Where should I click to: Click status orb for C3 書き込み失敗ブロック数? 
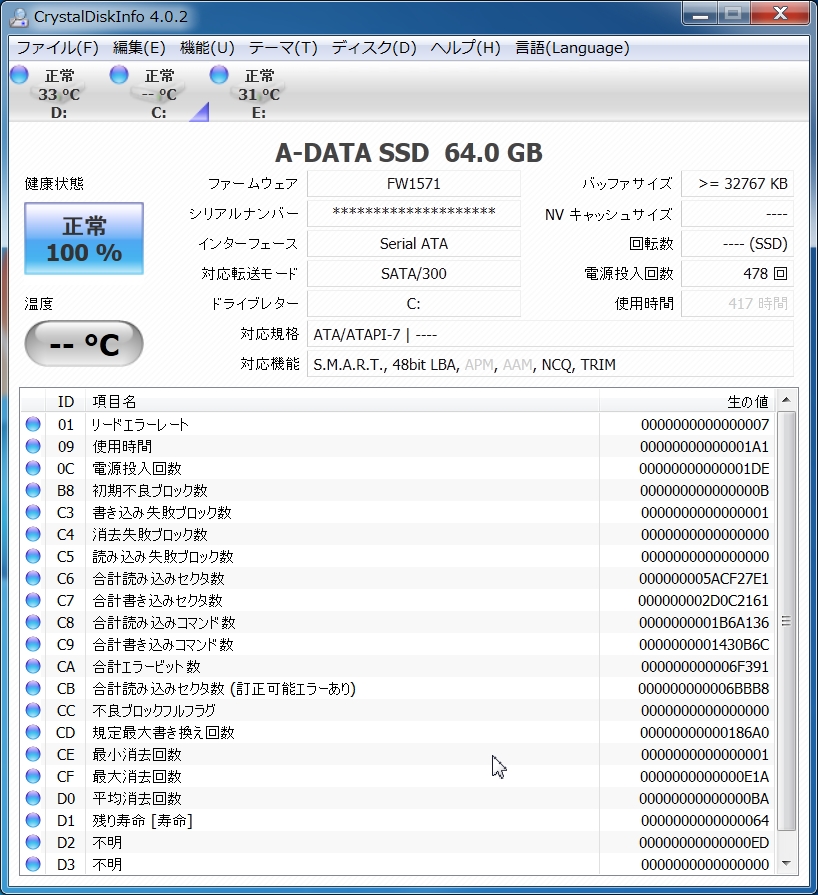33,512
